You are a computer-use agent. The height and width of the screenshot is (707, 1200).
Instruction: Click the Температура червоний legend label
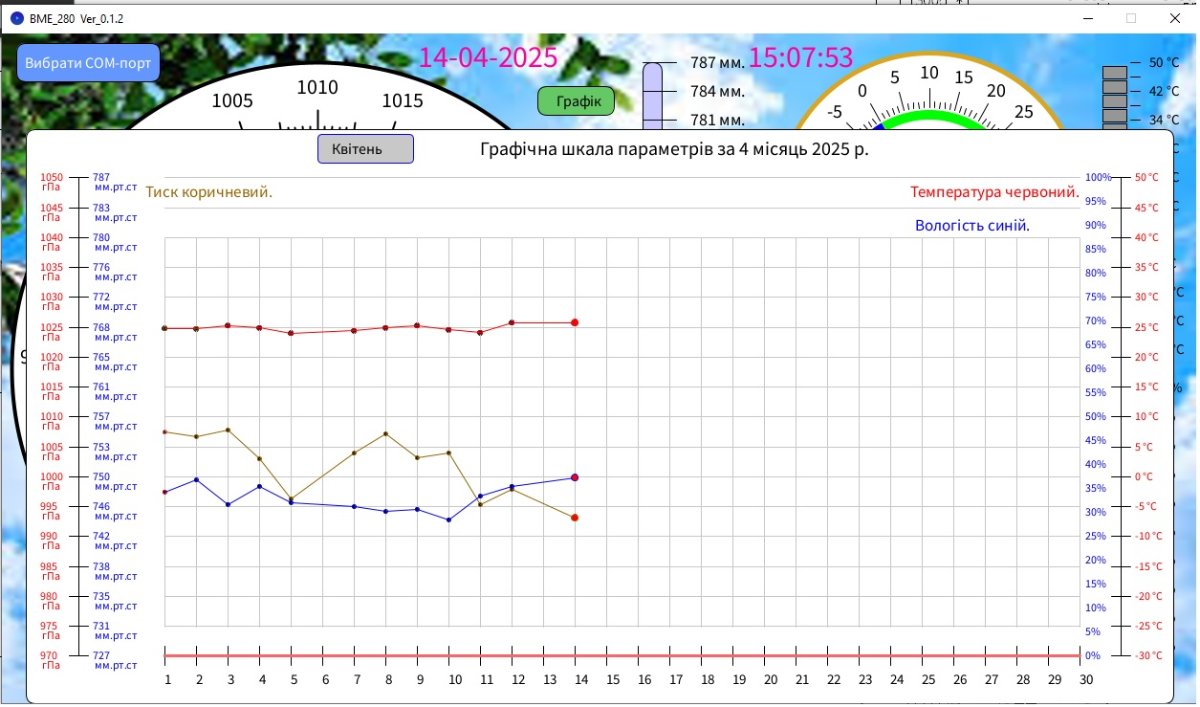click(994, 192)
